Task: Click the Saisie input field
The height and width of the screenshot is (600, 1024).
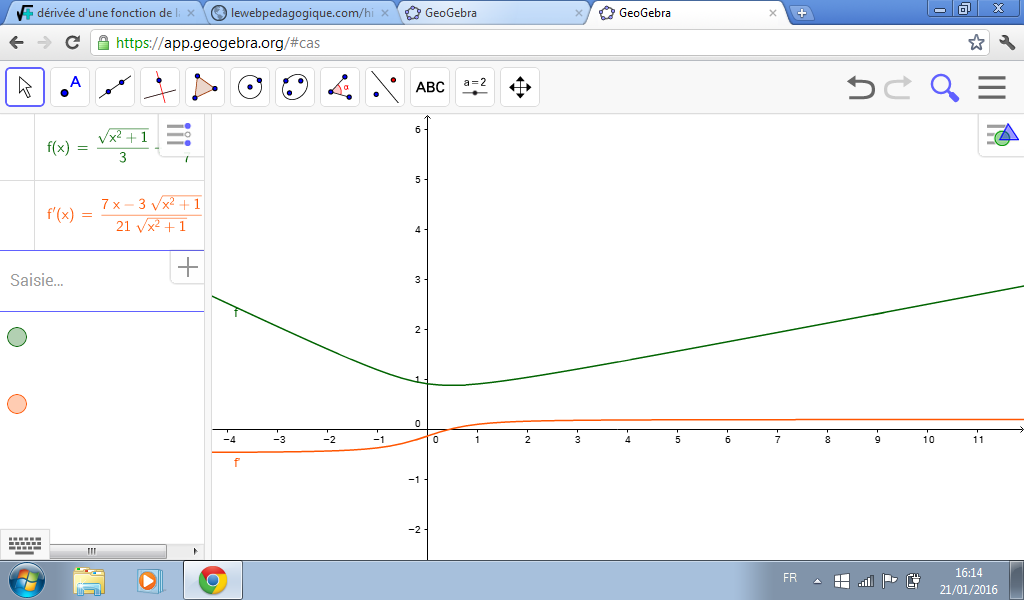Action: (85, 280)
